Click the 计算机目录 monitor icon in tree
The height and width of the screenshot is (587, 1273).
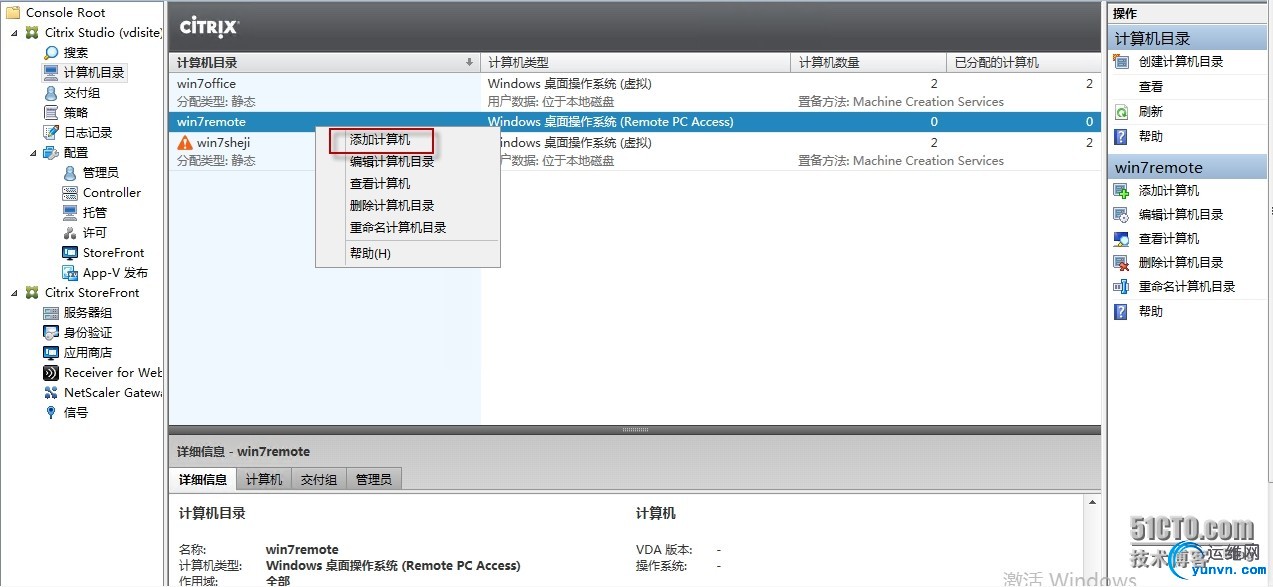click(x=51, y=72)
